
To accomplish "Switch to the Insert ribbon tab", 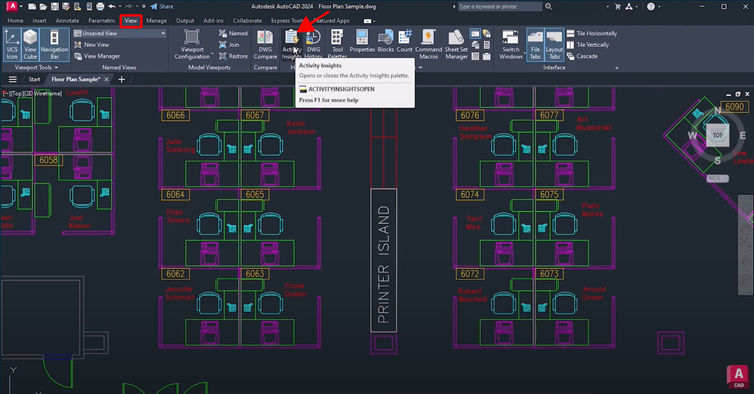I will point(39,21).
